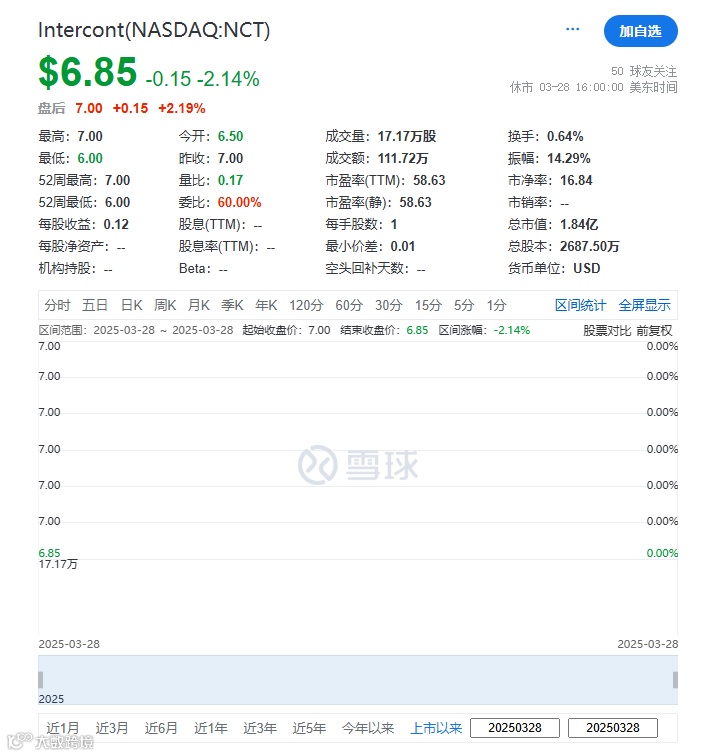
Task: Select 上市以来 since-listing range
Action: point(436,728)
